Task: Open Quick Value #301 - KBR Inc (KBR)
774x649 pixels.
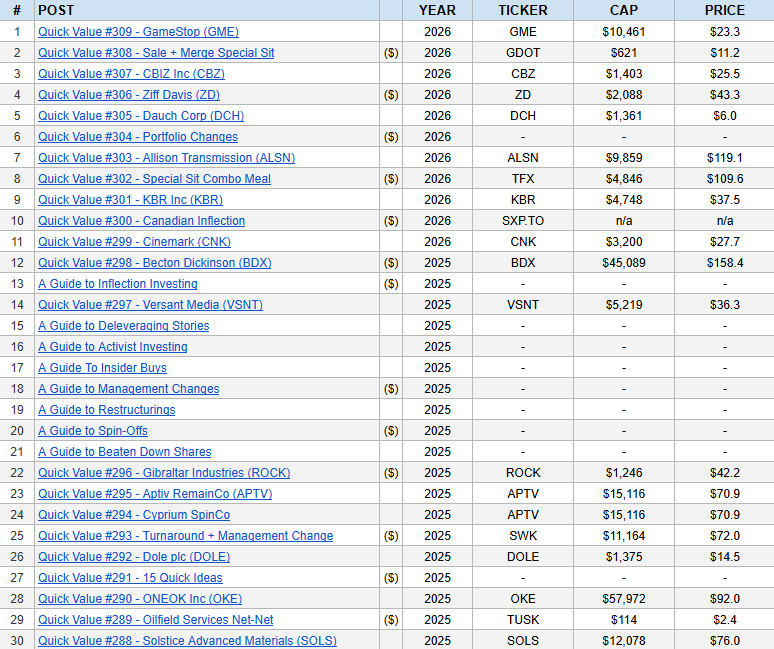Action: click(130, 199)
